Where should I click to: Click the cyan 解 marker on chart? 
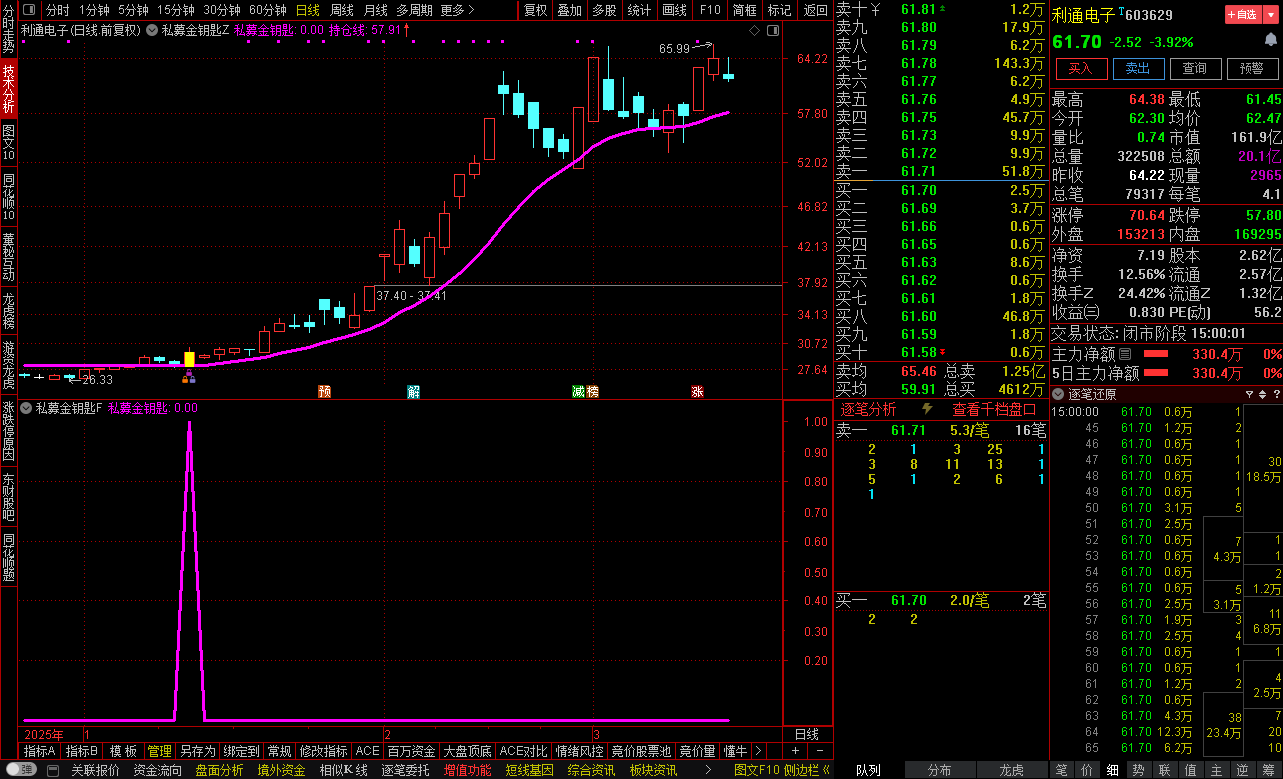coord(413,391)
